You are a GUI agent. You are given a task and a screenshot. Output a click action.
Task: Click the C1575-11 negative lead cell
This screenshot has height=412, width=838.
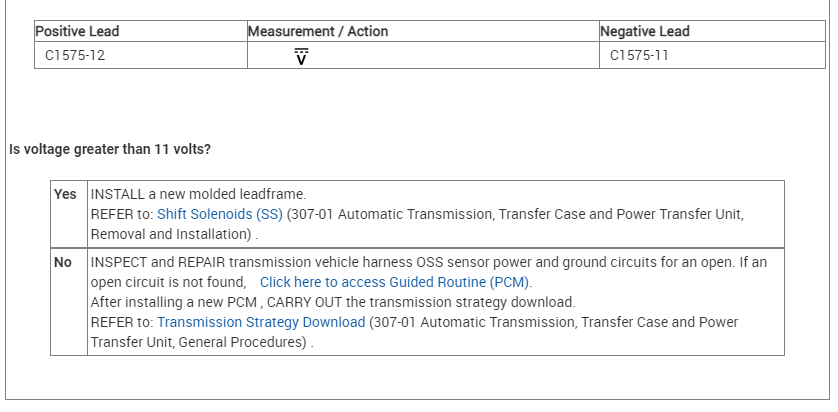coord(639,56)
